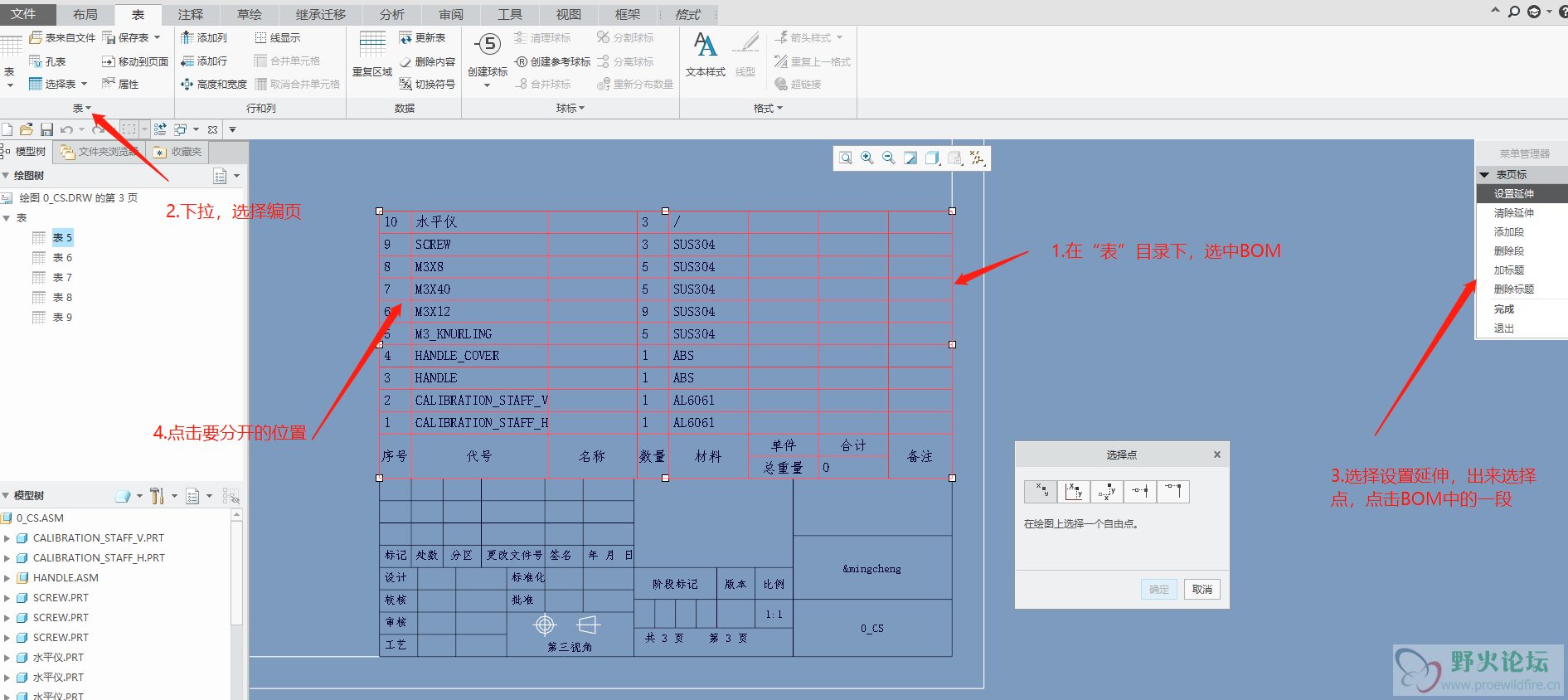Select the vertex point option in 选择点 dialog
This screenshot has width=1568, height=700.
pos(1173,492)
